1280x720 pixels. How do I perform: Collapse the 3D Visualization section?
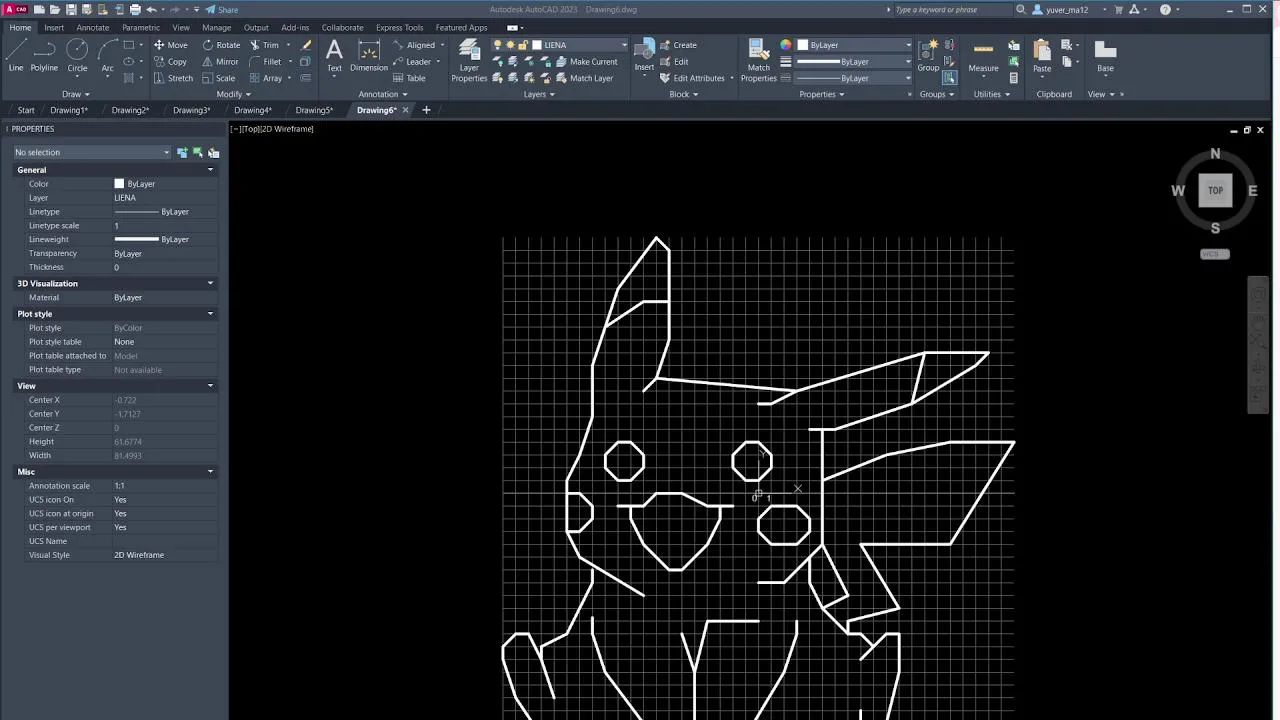coord(210,283)
